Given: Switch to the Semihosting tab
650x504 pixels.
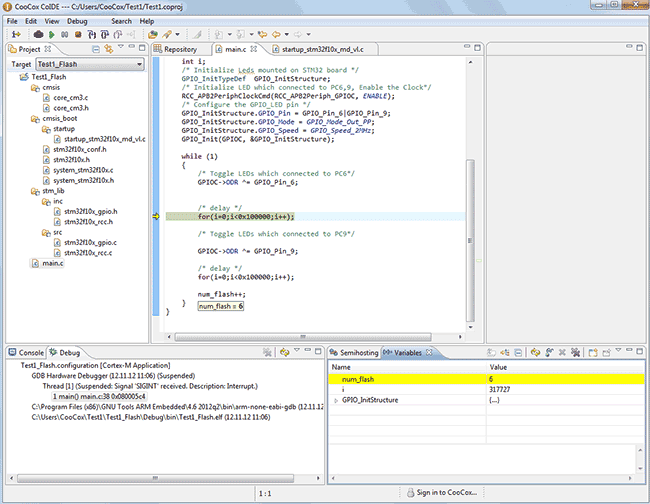Looking at the screenshot, I should (x=359, y=352).
